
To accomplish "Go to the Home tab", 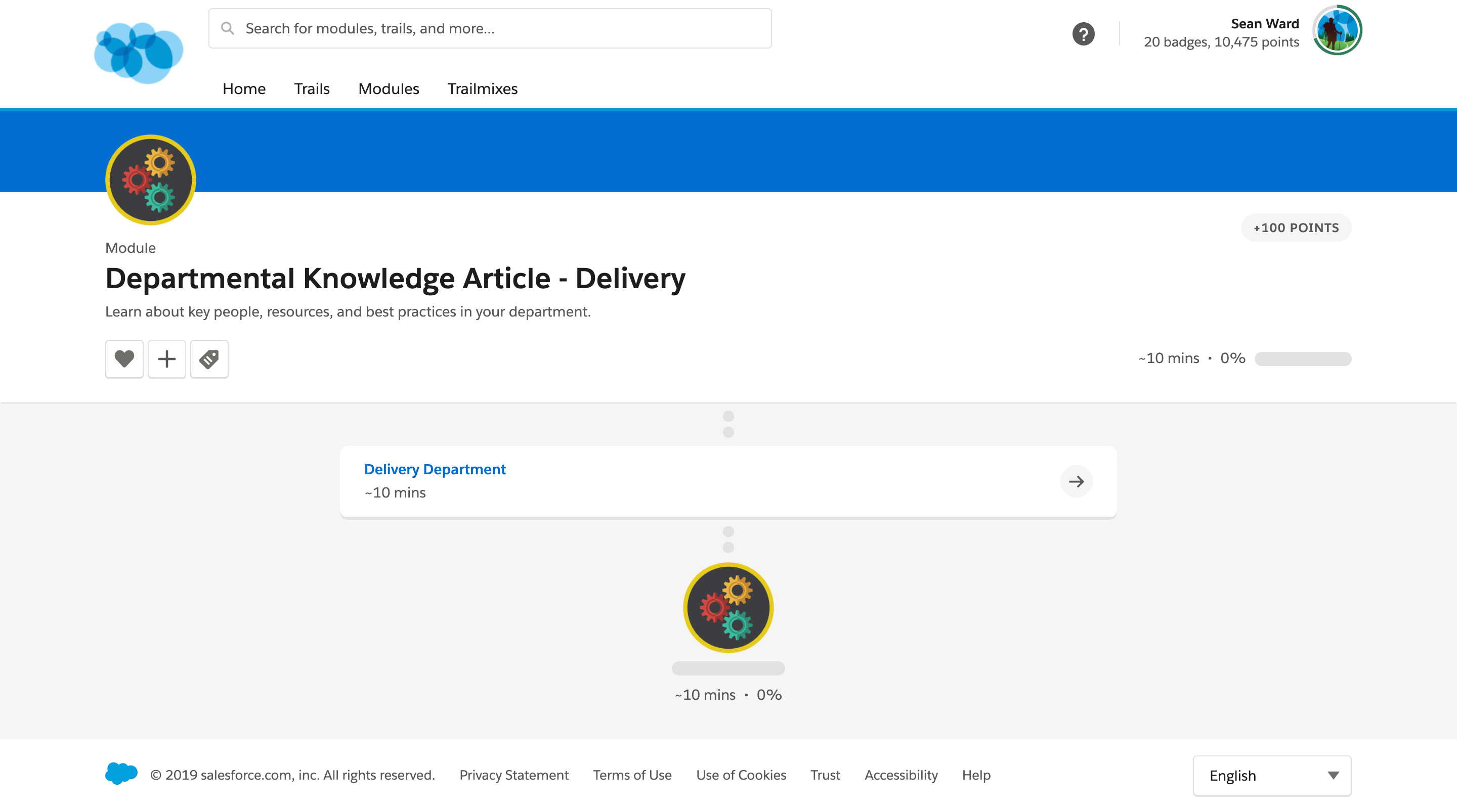I will pos(244,89).
